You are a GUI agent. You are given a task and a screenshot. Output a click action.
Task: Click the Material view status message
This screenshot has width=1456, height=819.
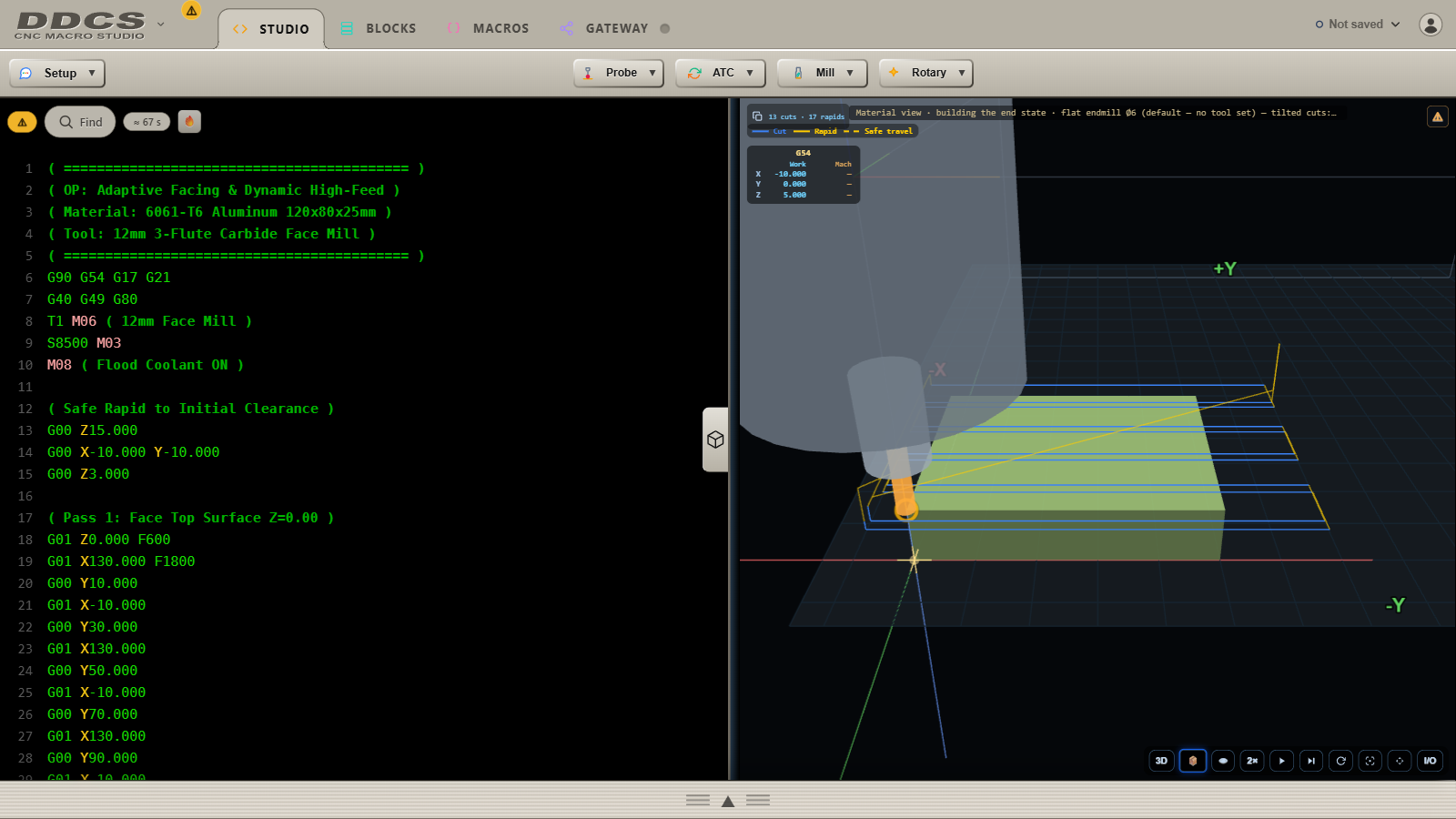pyautogui.click(x=1096, y=113)
